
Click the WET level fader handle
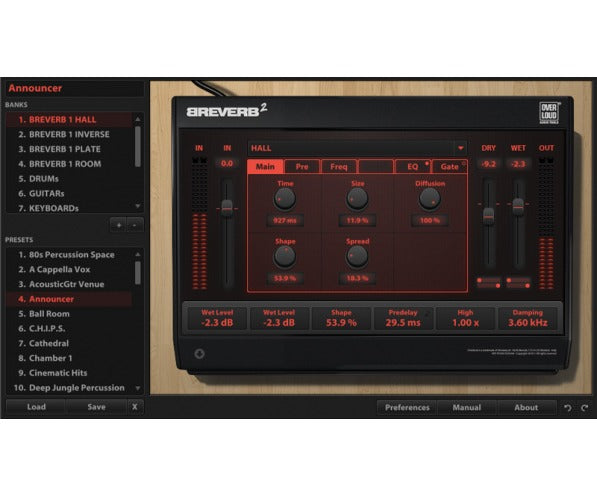(518, 207)
